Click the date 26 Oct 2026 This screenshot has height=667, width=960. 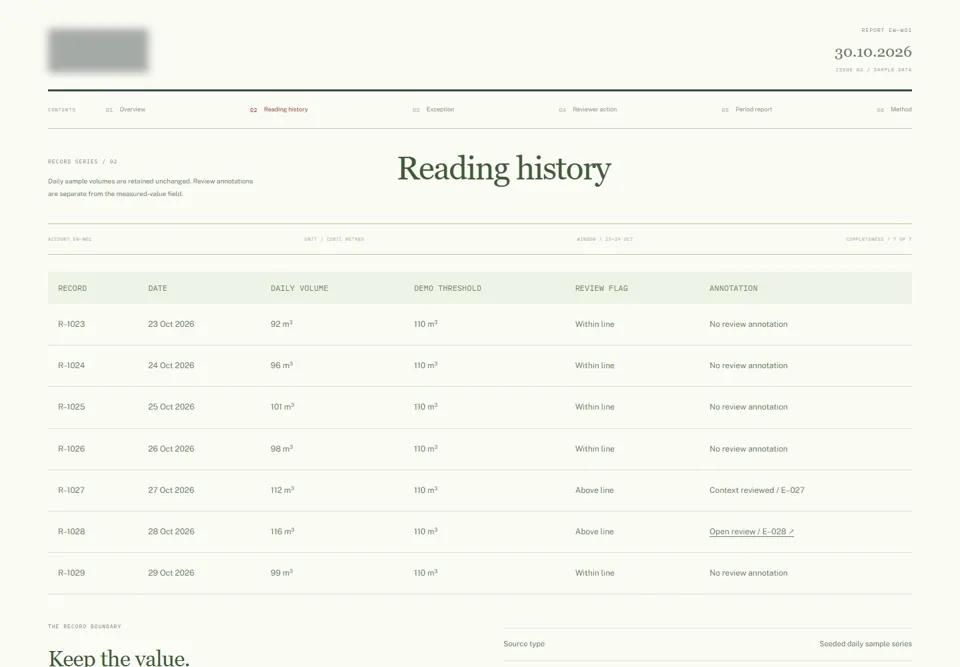click(171, 448)
